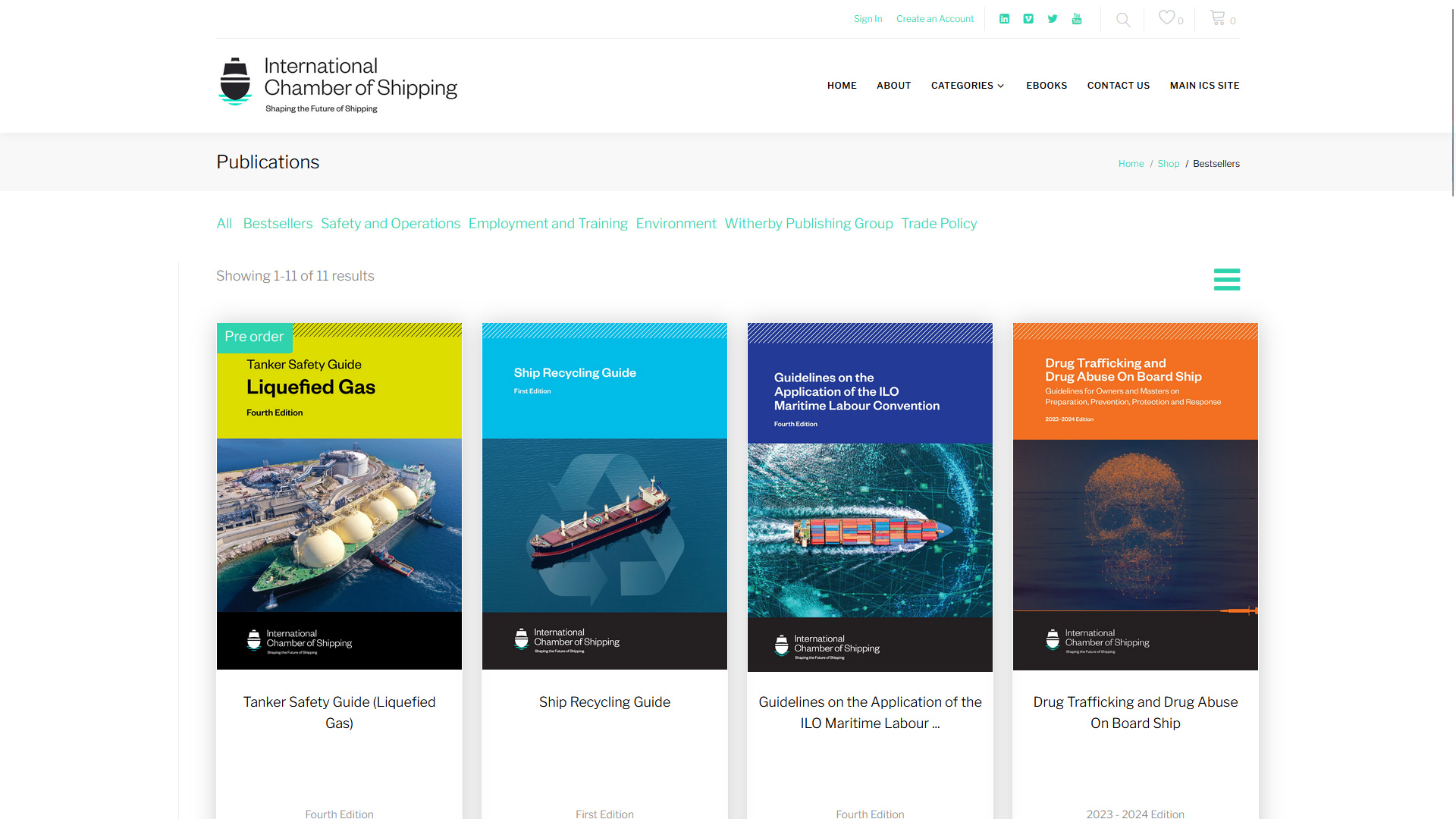Click the YouTube social icon
1456x819 pixels.
coord(1077,19)
